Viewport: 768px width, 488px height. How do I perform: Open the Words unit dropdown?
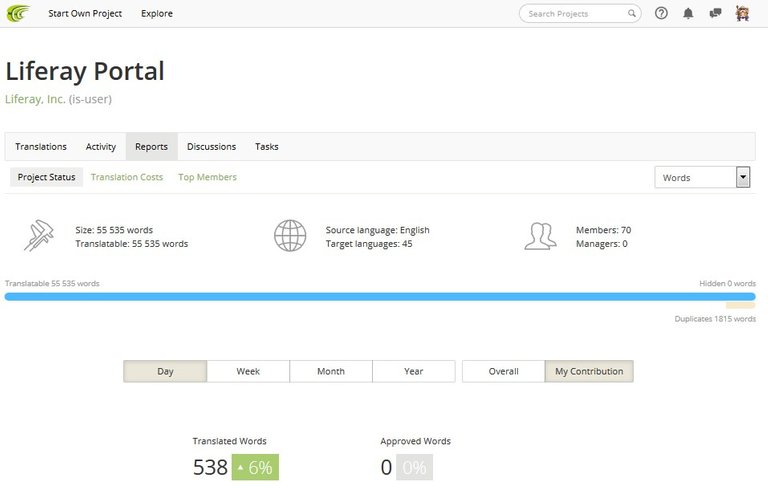[702, 177]
